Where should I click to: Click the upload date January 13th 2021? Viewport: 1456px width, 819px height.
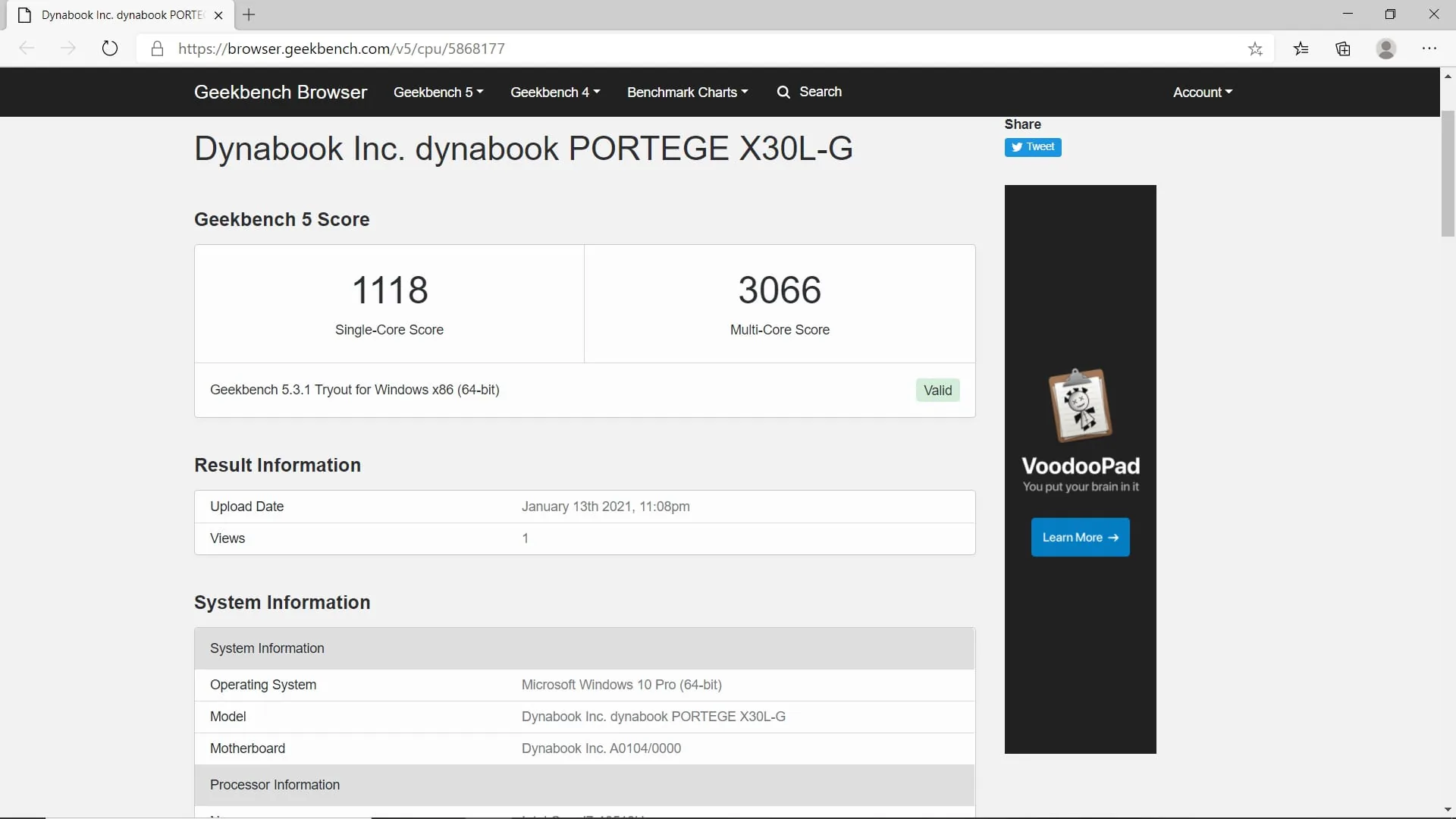pyautogui.click(x=605, y=507)
